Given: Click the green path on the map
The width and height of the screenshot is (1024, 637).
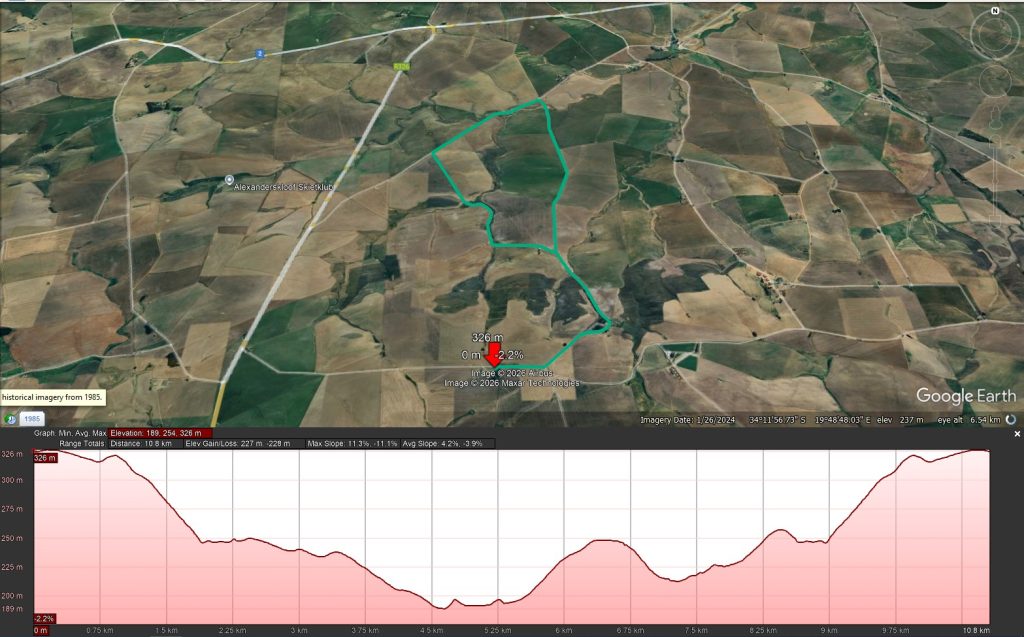Looking at the screenshot, I should (x=565, y=170).
